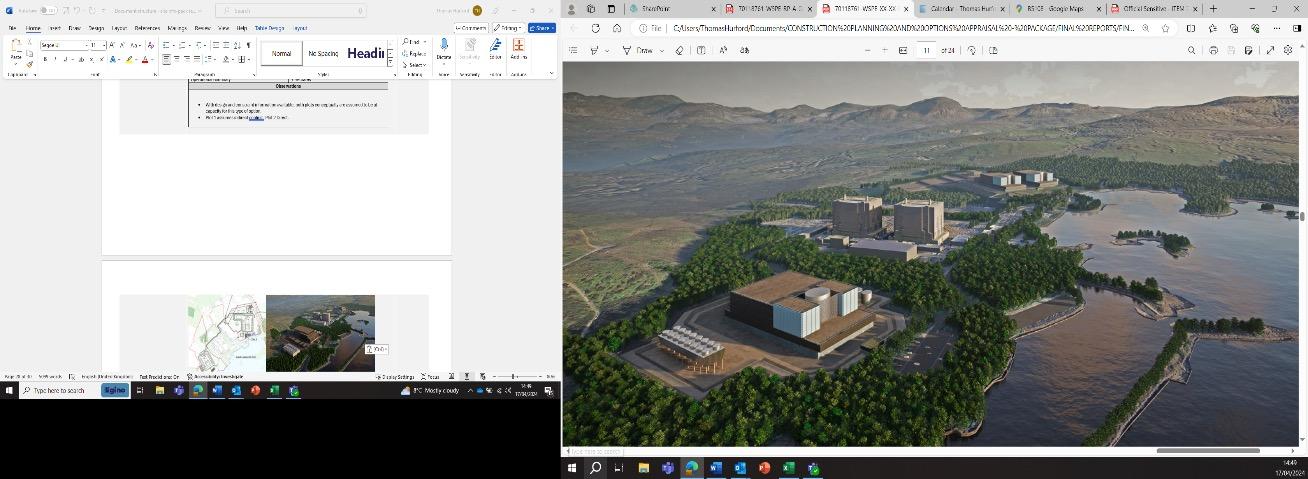Click the full screen icon in PDF toolbar
Screen dimensions: 1308x479
point(1270,50)
